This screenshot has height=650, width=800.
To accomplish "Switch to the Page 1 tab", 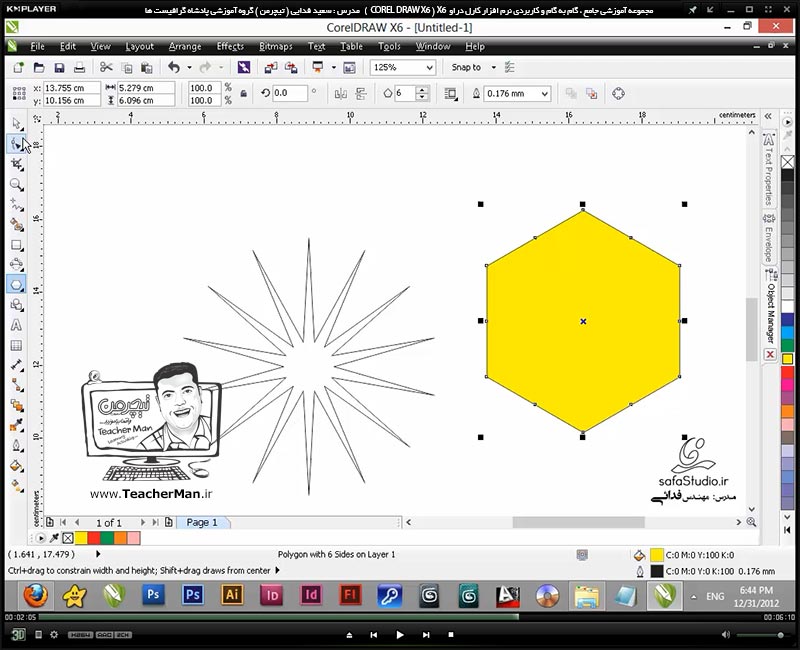I will (203, 522).
